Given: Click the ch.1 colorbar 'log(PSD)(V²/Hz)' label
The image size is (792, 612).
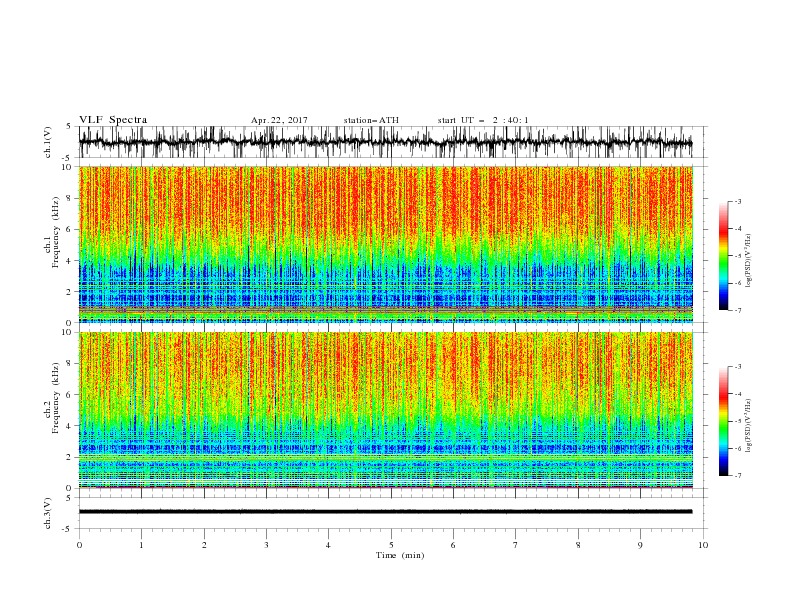Looking at the screenshot, I should (748, 261).
